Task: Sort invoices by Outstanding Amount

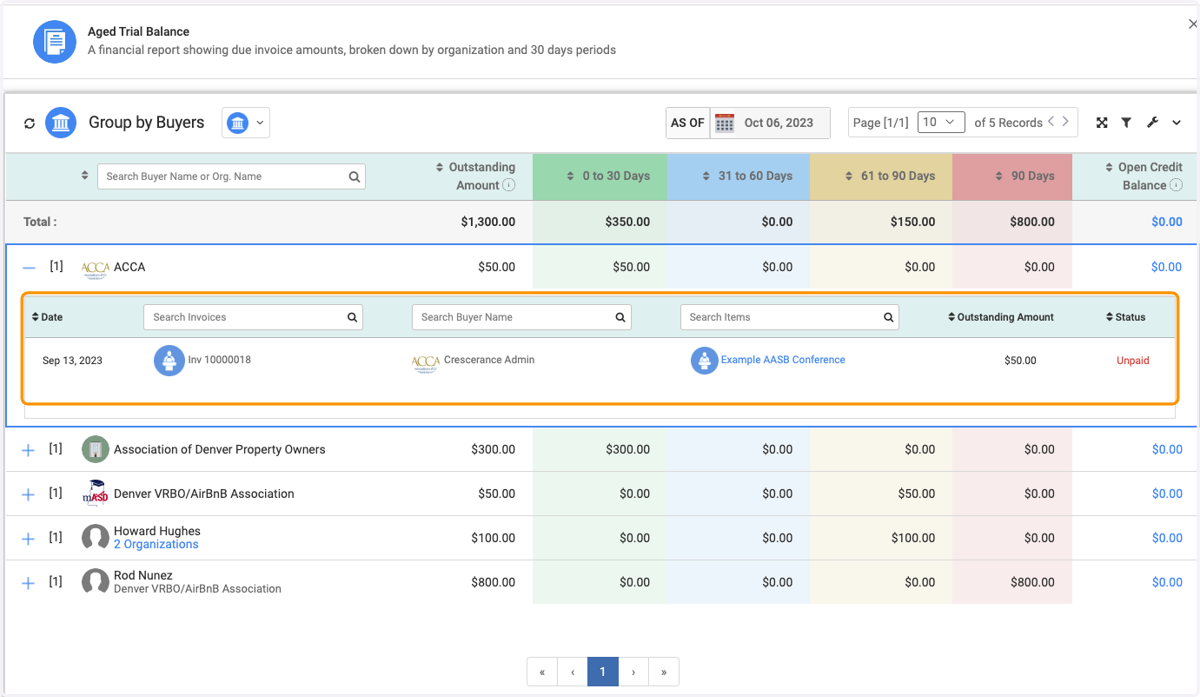Action: (x=1001, y=317)
